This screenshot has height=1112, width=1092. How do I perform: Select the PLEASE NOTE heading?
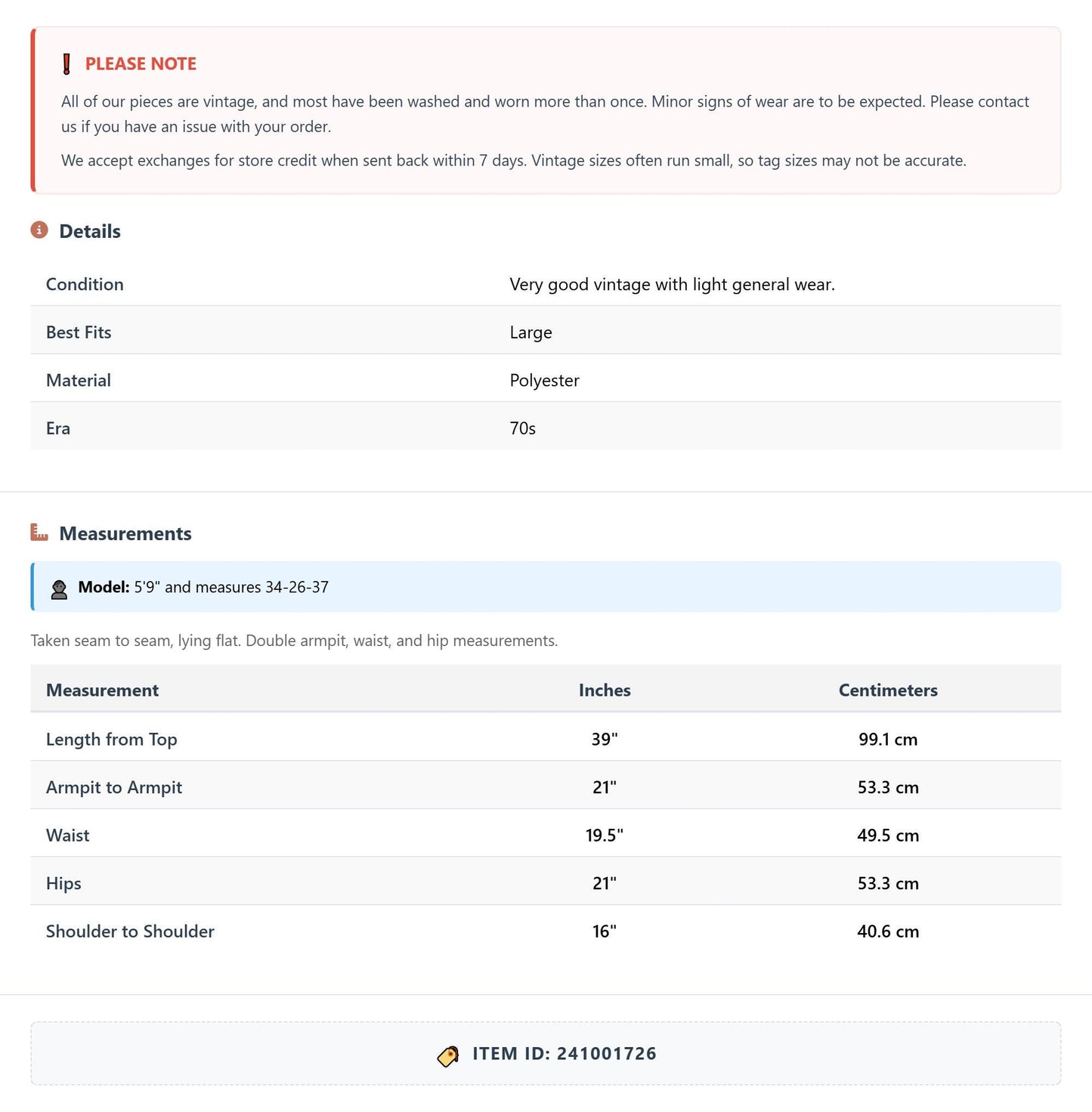[x=141, y=64]
